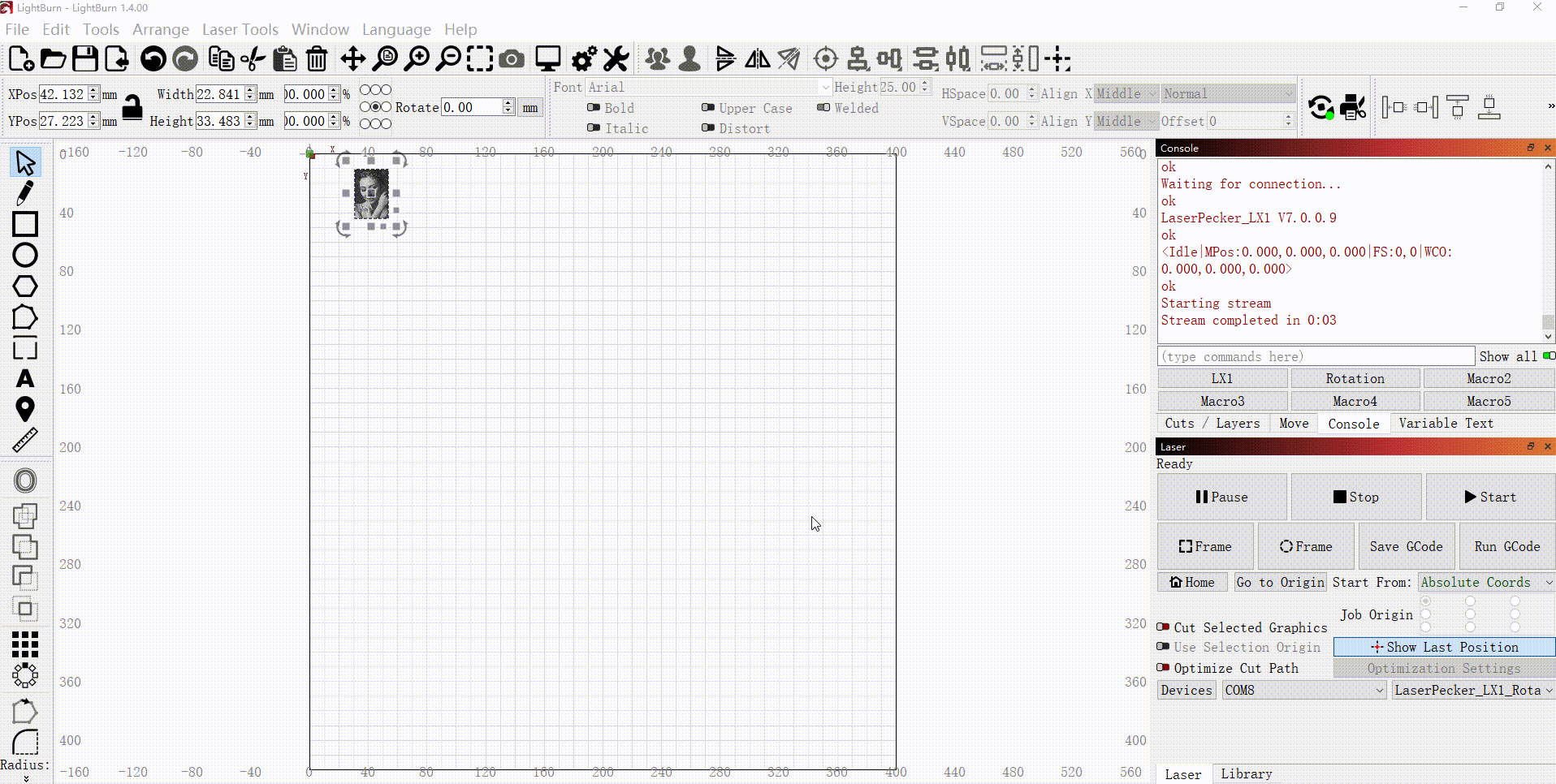The image size is (1556, 784).
Task: Click the XPos value field
Action: coord(63,94)
